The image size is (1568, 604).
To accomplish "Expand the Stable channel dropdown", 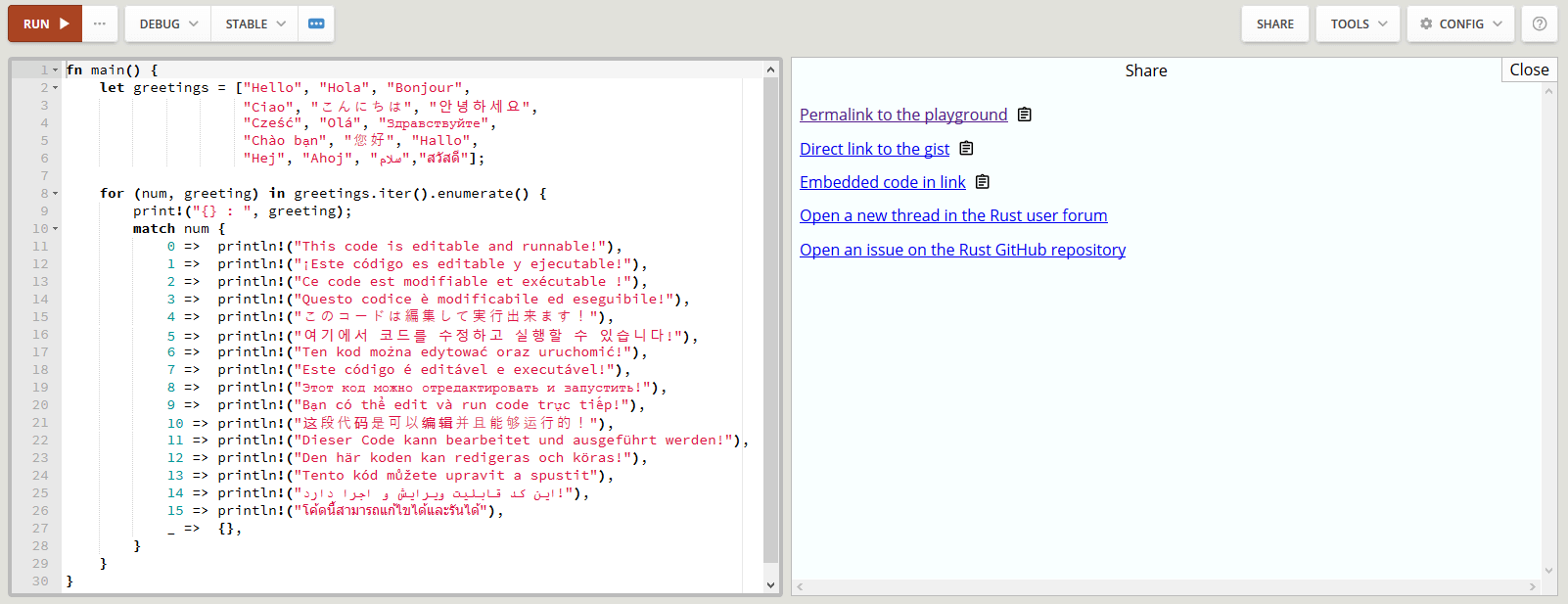I will tap(254, 23).
